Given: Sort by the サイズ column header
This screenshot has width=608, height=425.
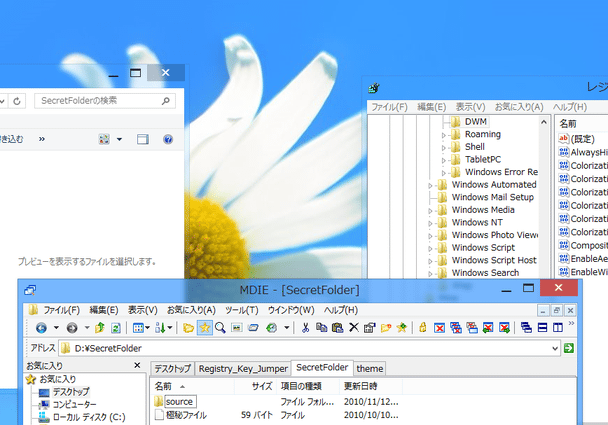Looking at the screenshot, I should point(255,386).
